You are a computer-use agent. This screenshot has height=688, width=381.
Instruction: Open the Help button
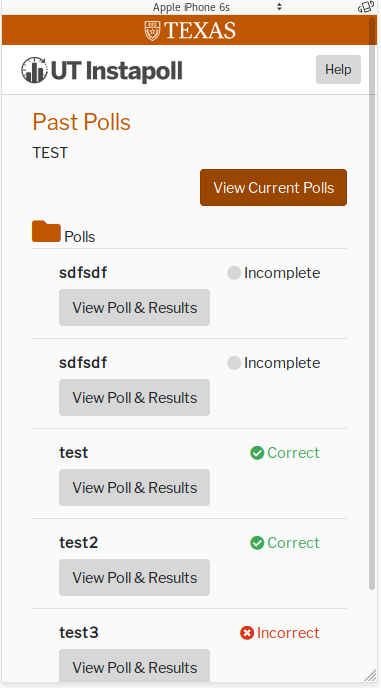[x=338, y=69]
